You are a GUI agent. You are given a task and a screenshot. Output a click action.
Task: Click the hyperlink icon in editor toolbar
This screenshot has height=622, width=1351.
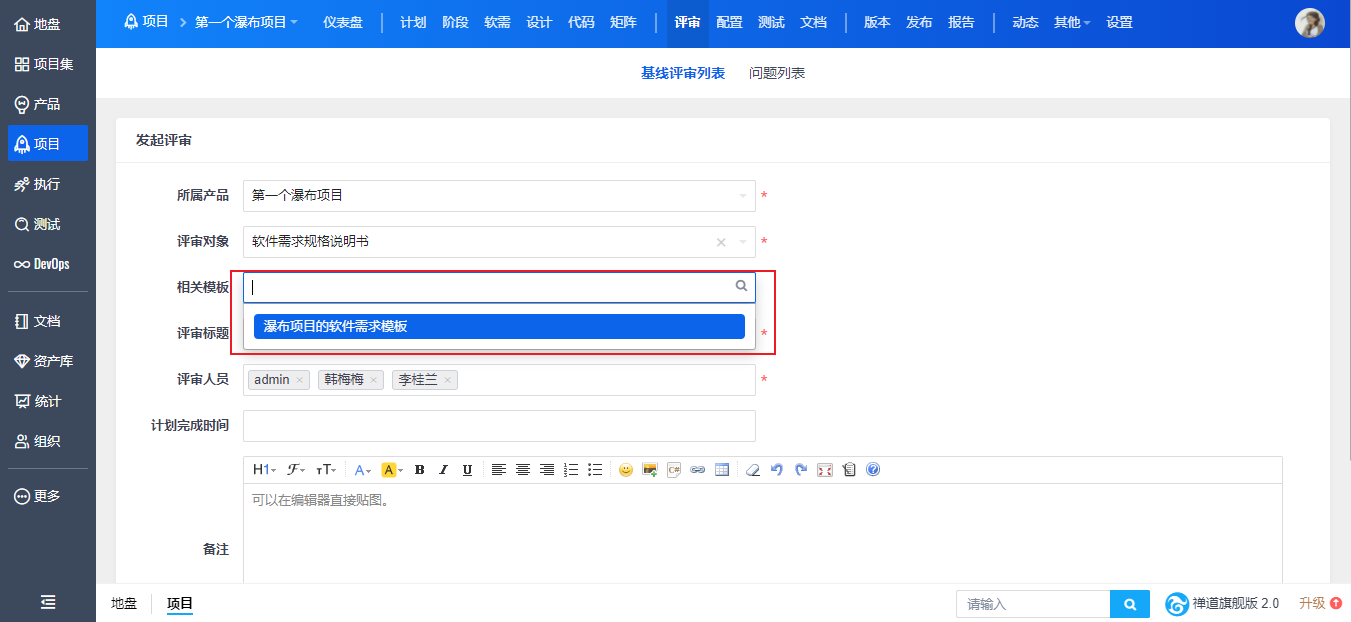point(698,470)
